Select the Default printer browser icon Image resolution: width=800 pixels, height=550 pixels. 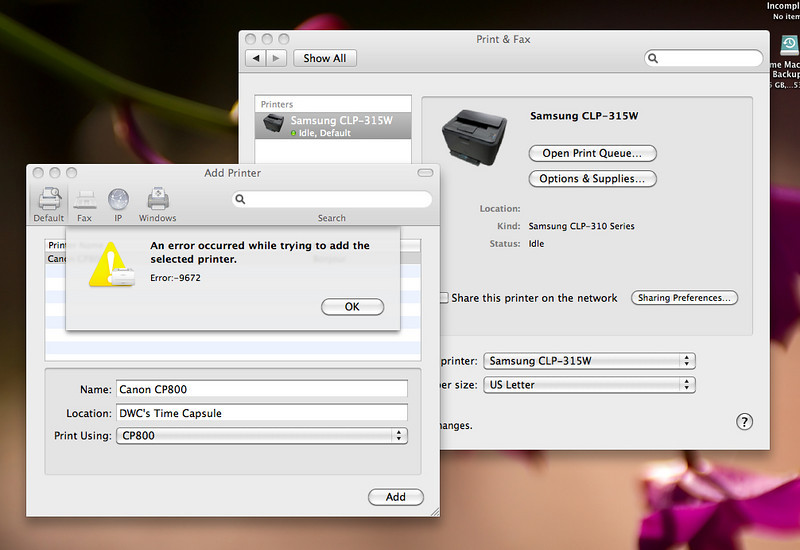(x=49, y=199)
